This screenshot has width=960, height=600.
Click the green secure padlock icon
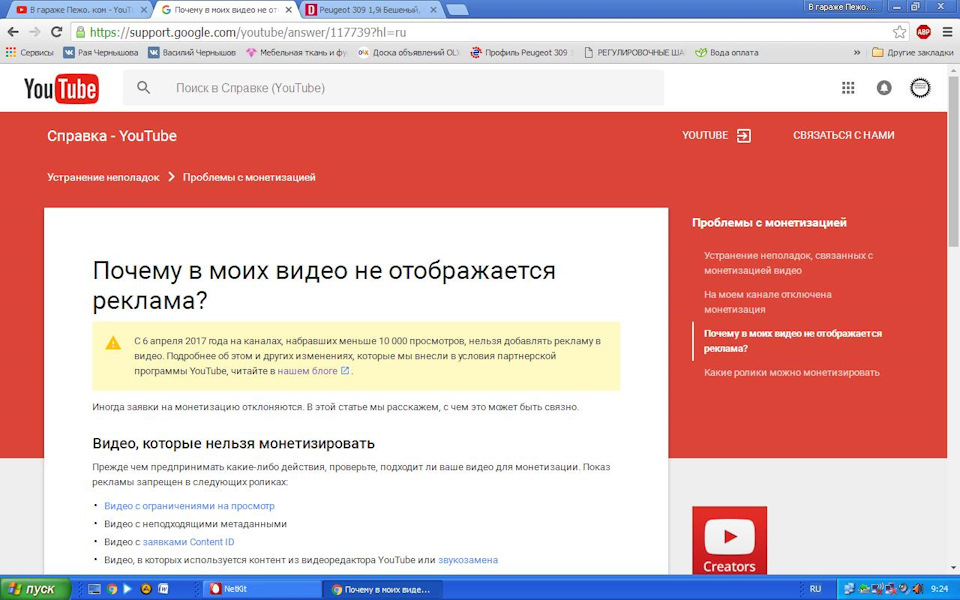(80, 32)
